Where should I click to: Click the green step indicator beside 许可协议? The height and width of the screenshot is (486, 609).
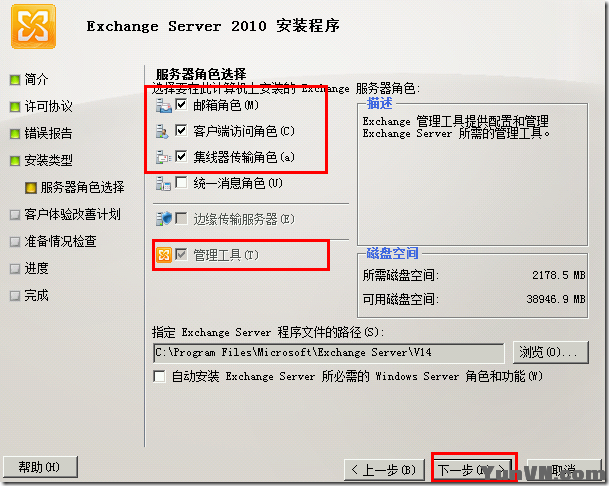coord(15,107)
